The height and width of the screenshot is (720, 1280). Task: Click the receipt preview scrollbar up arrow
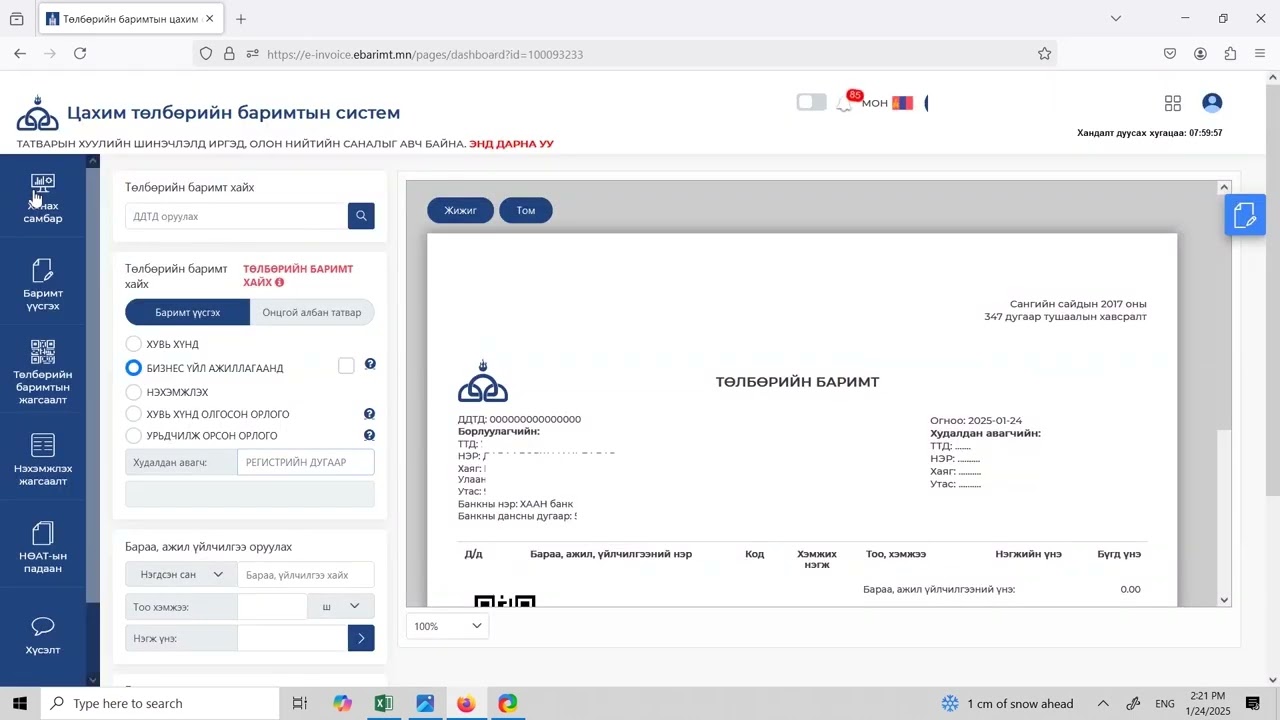(x=1224, y=187)
